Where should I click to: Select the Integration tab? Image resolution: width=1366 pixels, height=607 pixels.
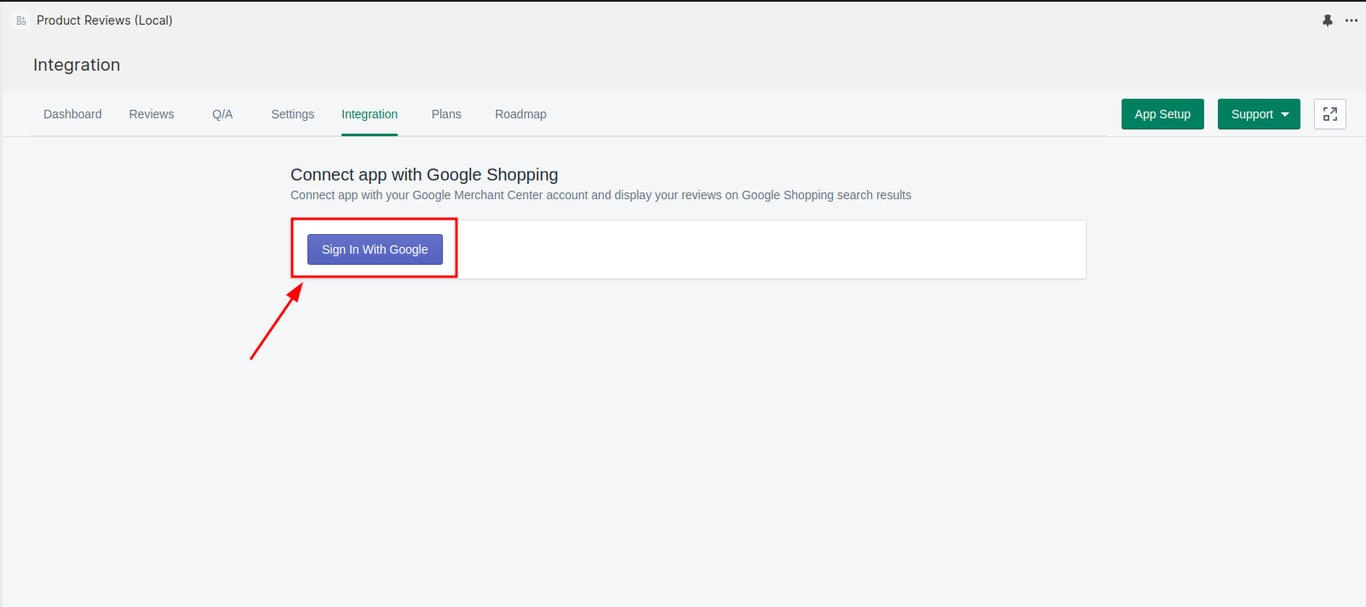coord(370,114)
